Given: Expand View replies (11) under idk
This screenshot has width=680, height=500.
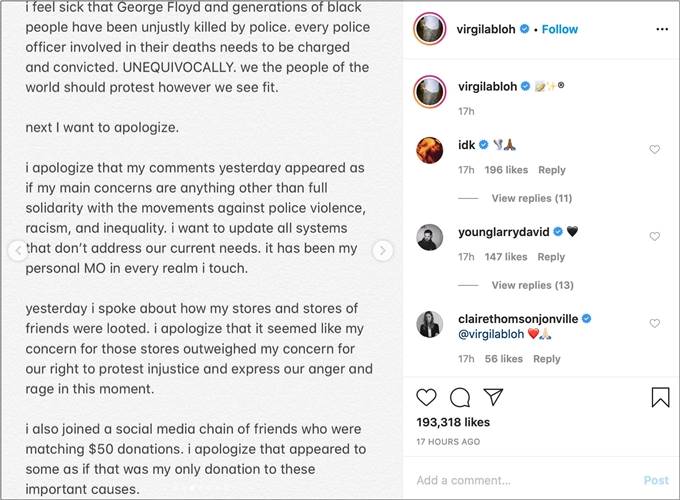Looking at the screenshot, I should point(532,199).
